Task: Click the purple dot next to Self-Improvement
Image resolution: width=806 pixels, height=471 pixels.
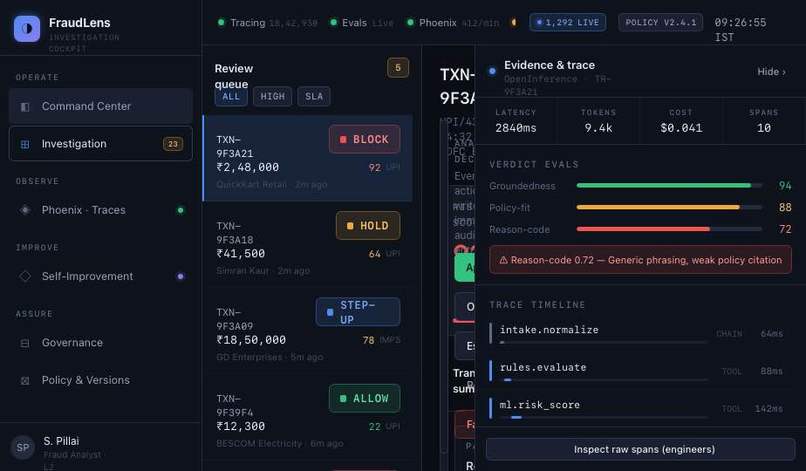Action: coord(180,276)
